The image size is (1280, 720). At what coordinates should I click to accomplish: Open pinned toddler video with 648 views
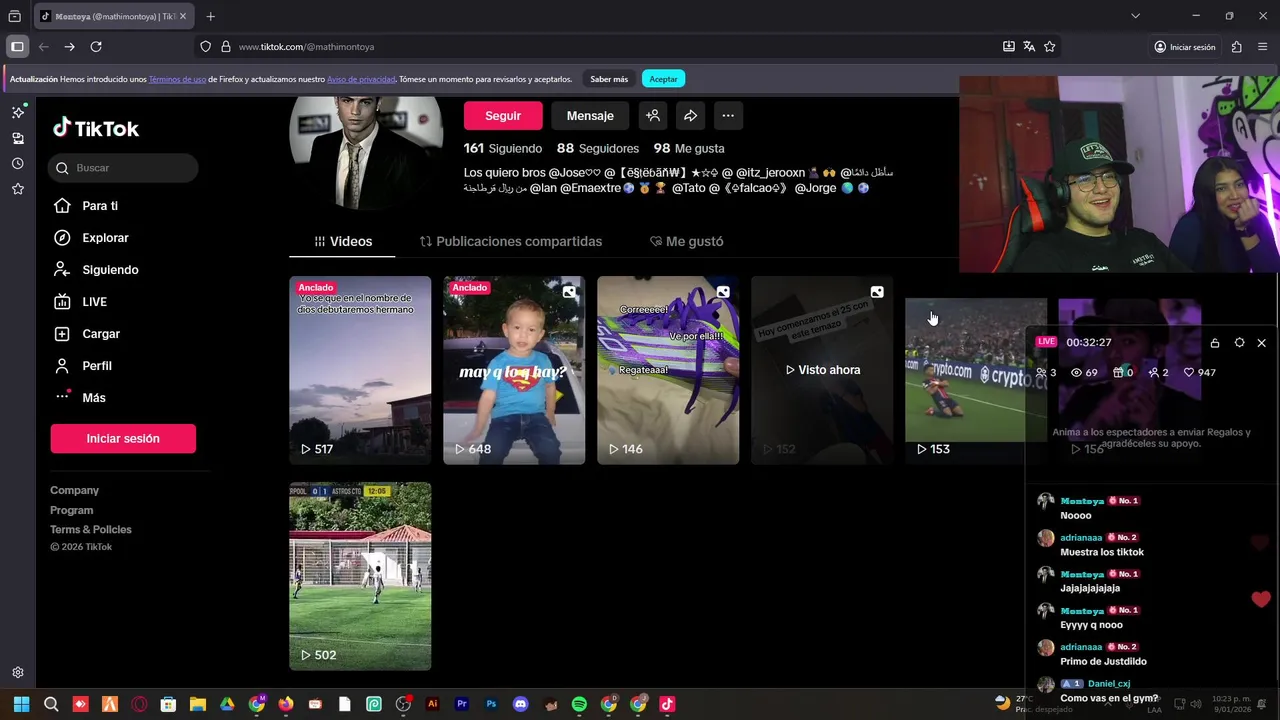pyautogui.click(x=514, y=370)
